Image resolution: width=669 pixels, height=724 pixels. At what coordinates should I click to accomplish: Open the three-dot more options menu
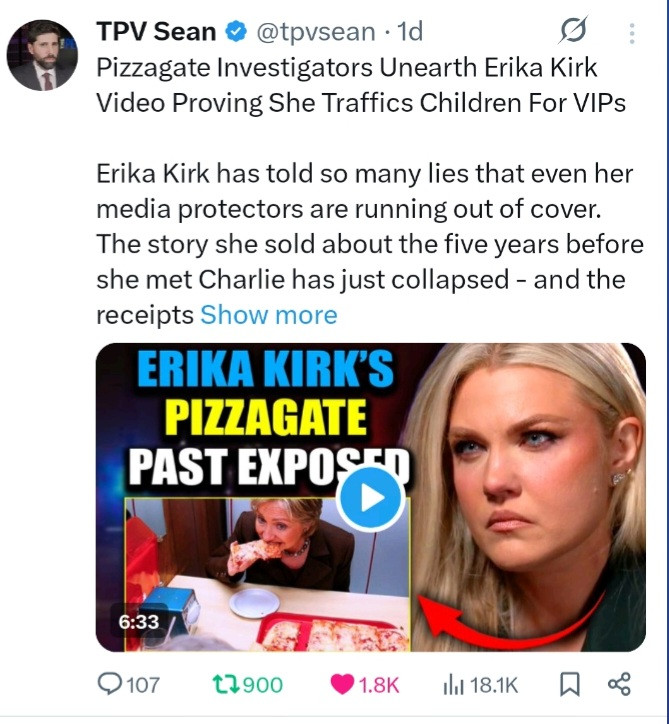[632, 33]
